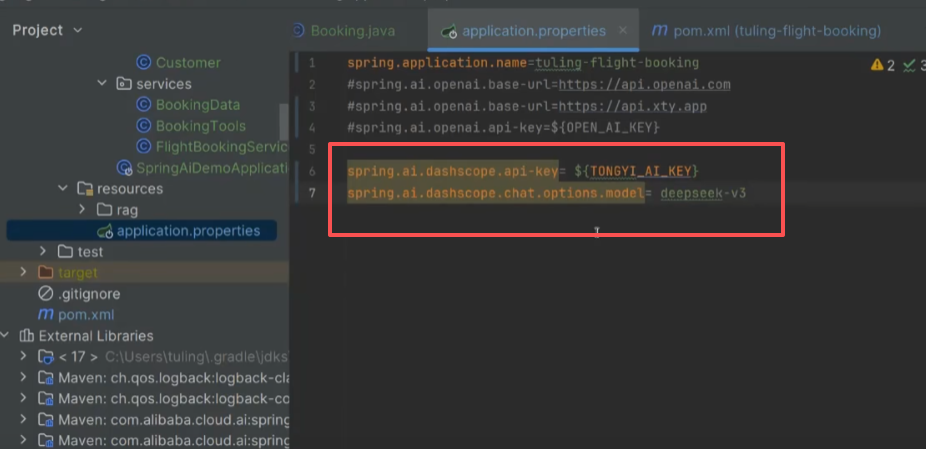Open the https://api.xty.app link
The width and height of the screenshot is (926, 449).
pyautogui.click(x=632, y=106)
